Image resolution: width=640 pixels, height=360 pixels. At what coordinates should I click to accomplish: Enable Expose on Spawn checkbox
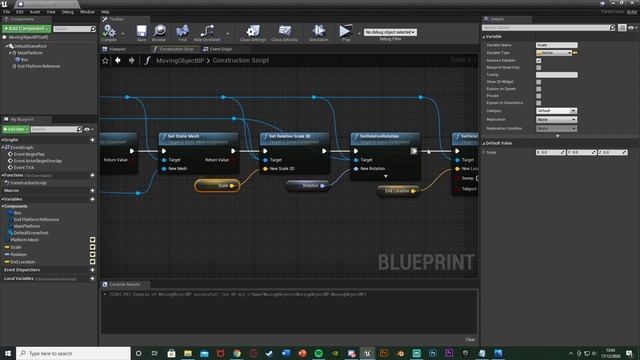pyautogui.click(x=538, y=89)
